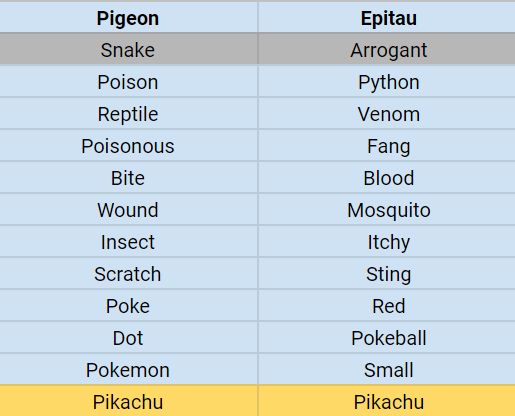Click the Snake cell
The height and width of the screenshot is (416, 515).
pyautogui.click(x=128, y=49)
